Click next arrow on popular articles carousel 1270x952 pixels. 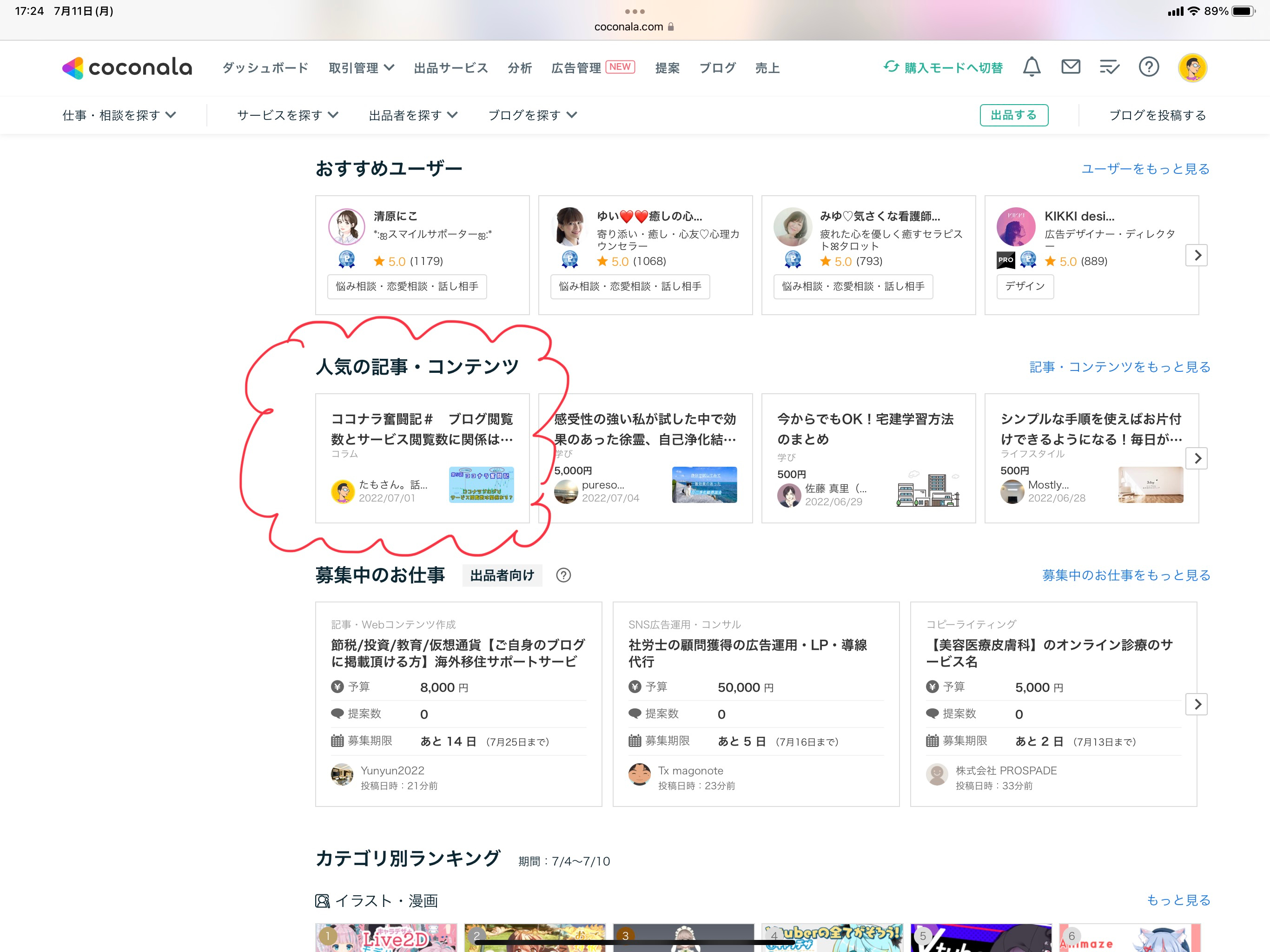tap(1197, 458)
